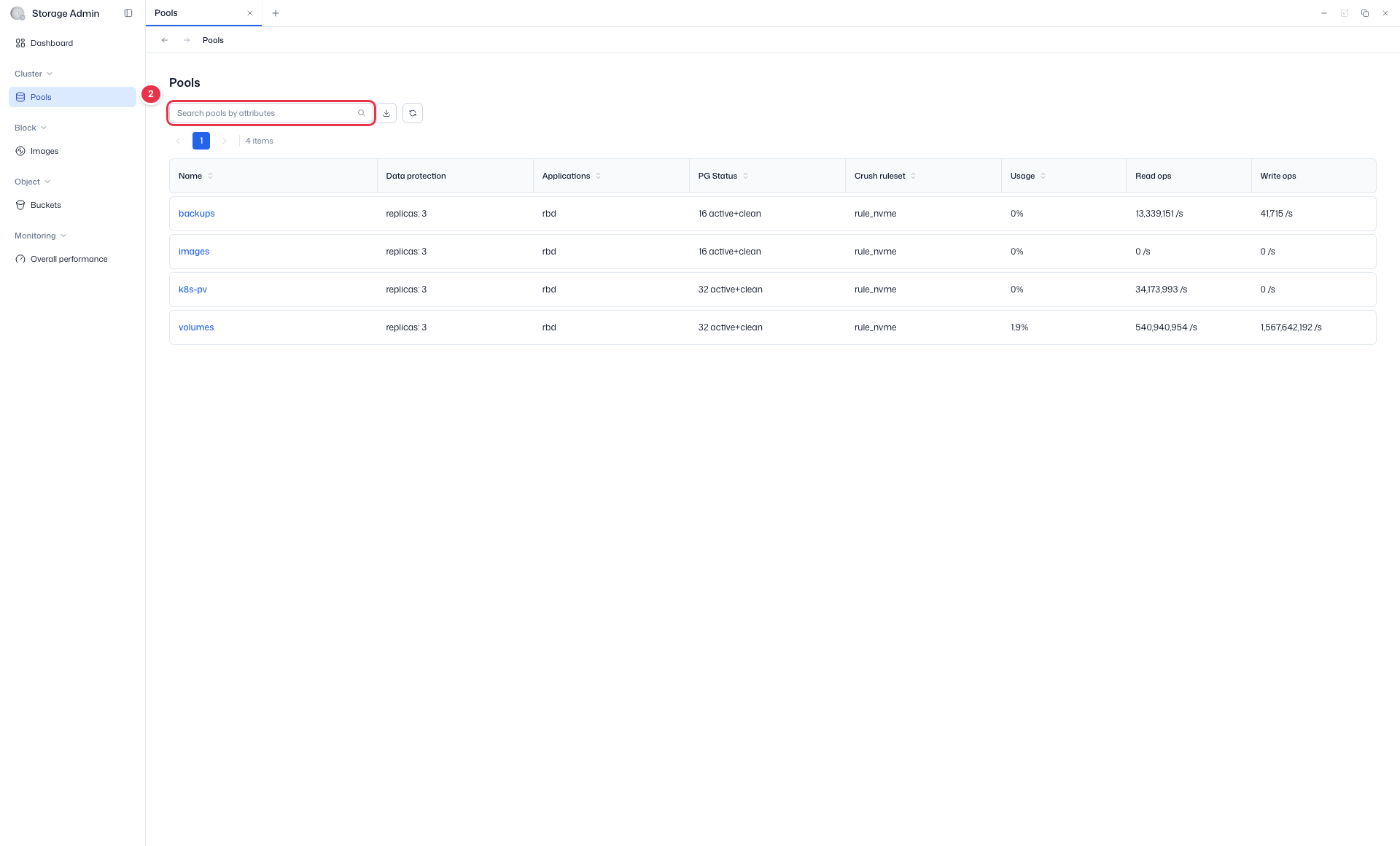This screenshot has width=1400, height=846.
Task: Open Buckets in sidebar
Action: (x=72, y=205)
